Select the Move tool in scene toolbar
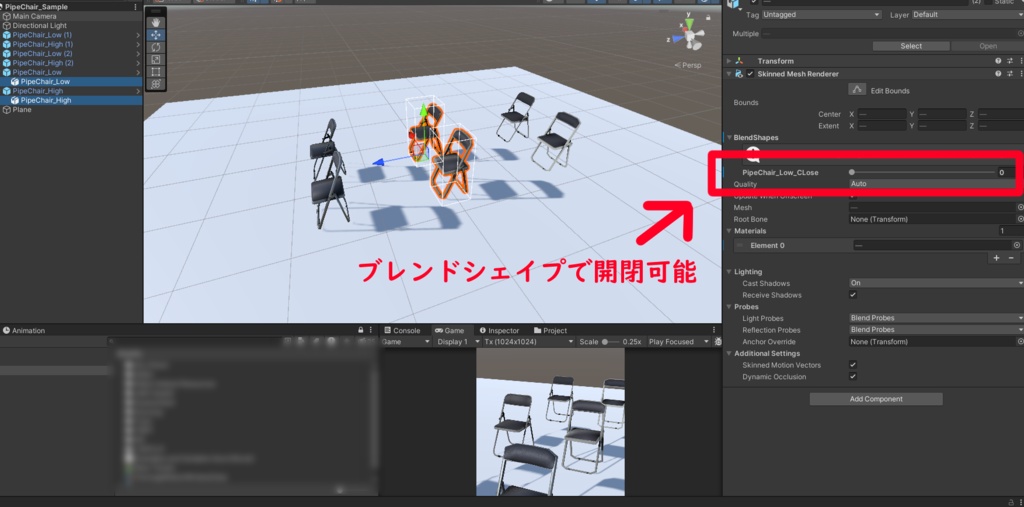Image resolution: width=1024 pixels, height=507 pixels. [156, 35]
